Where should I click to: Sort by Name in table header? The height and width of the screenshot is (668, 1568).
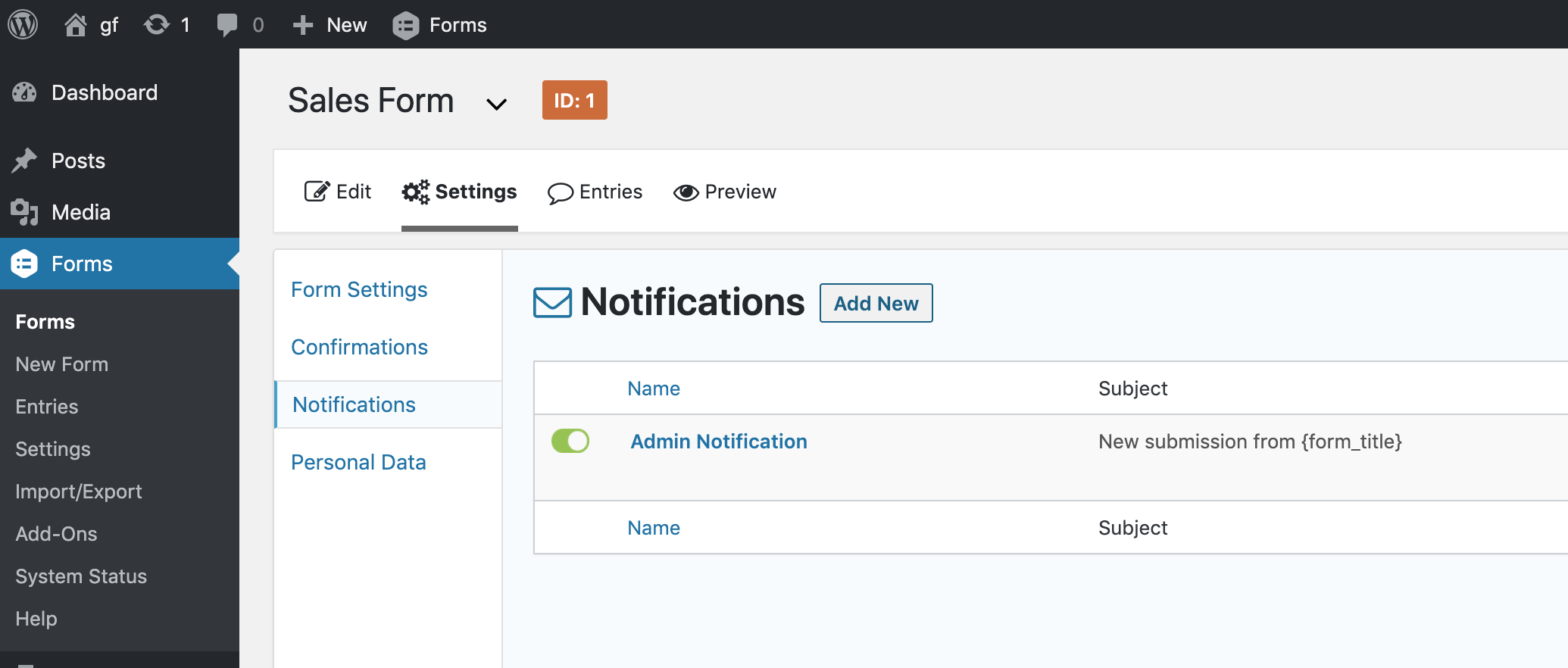pyautogui.click(x=654, y=389)
